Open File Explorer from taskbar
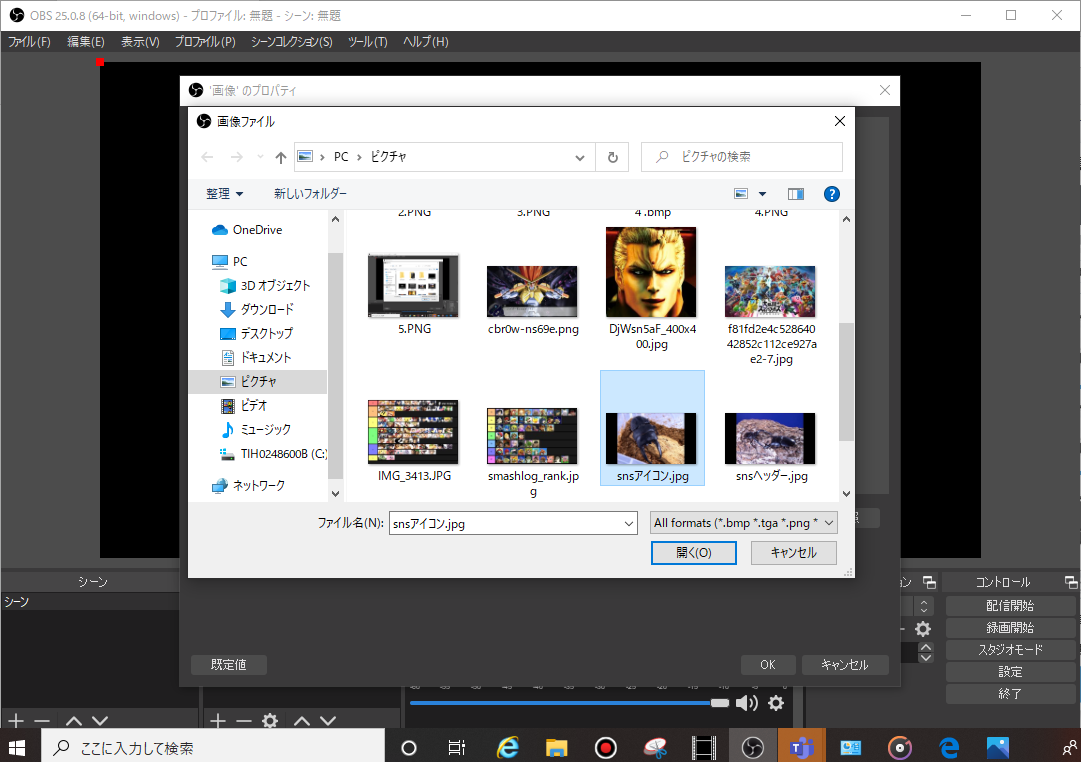The width and height of the screenshot is (1081, 762). pyautogui.click(x=556, y=748)
